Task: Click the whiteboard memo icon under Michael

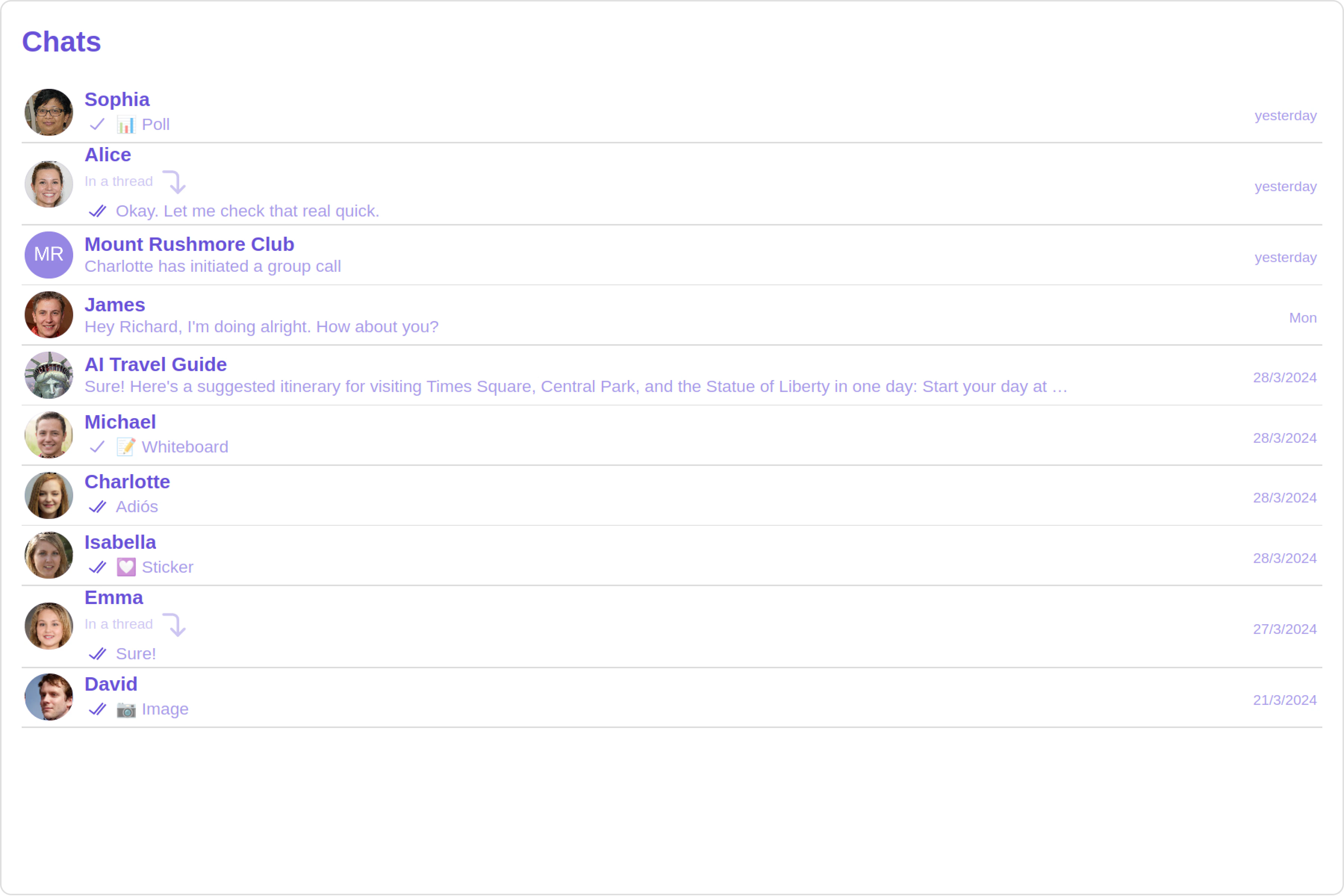Action: click(126, 447)
